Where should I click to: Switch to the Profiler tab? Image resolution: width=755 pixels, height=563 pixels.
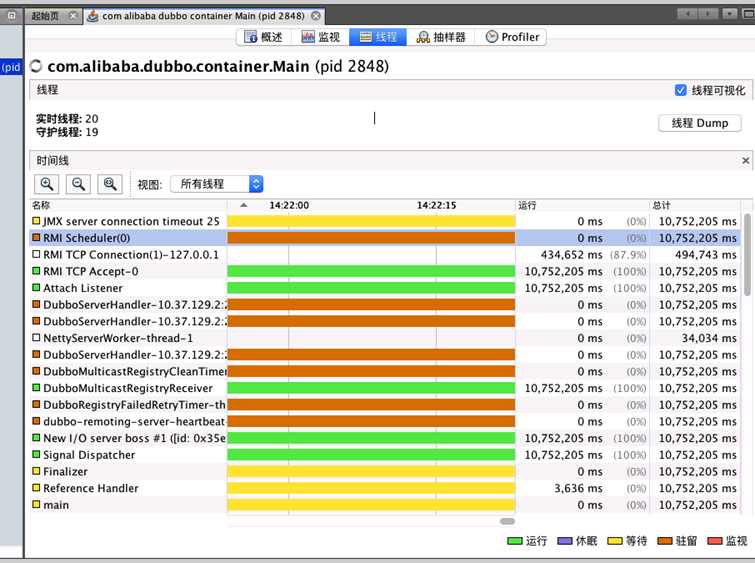tap(512, 37)
